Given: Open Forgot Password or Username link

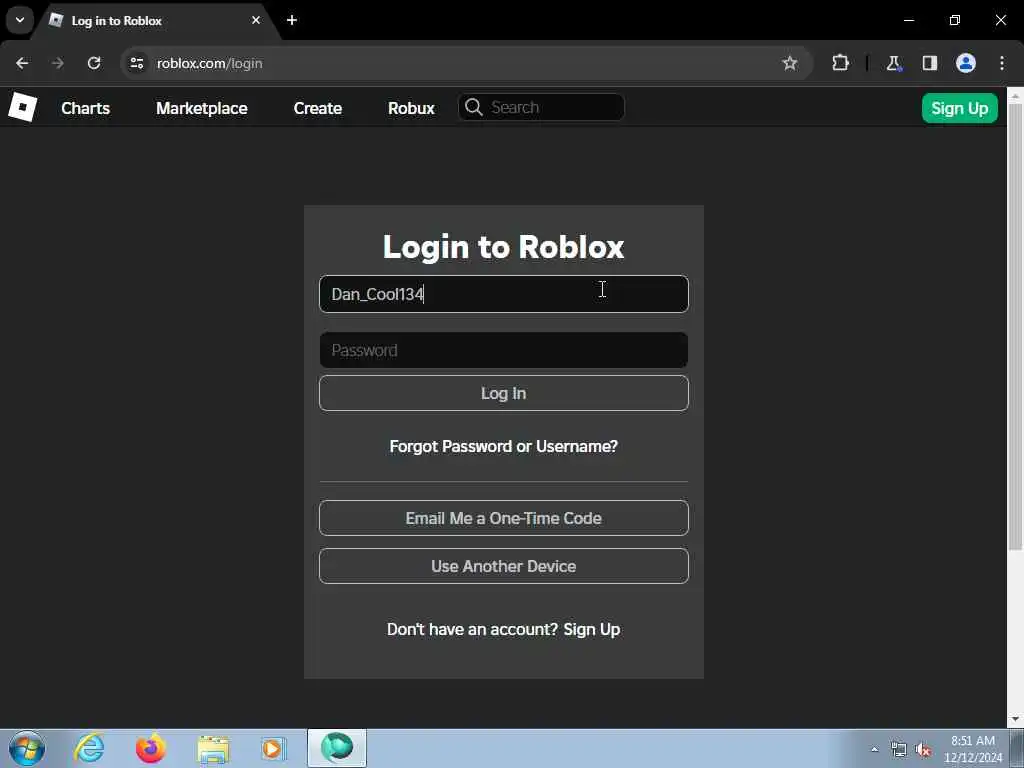Looking at the screenshot, I should pyautogui.click(x=504, y=446).
